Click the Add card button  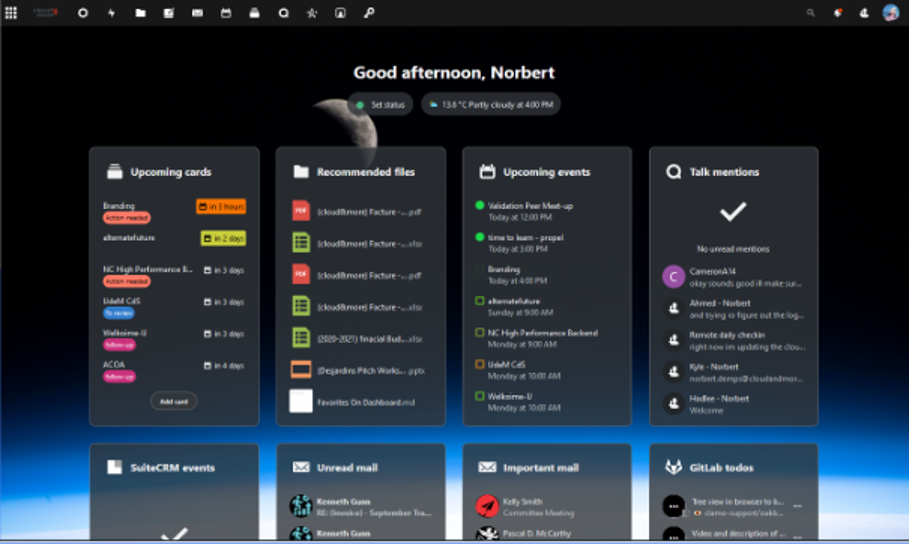(x=174, y=401)
